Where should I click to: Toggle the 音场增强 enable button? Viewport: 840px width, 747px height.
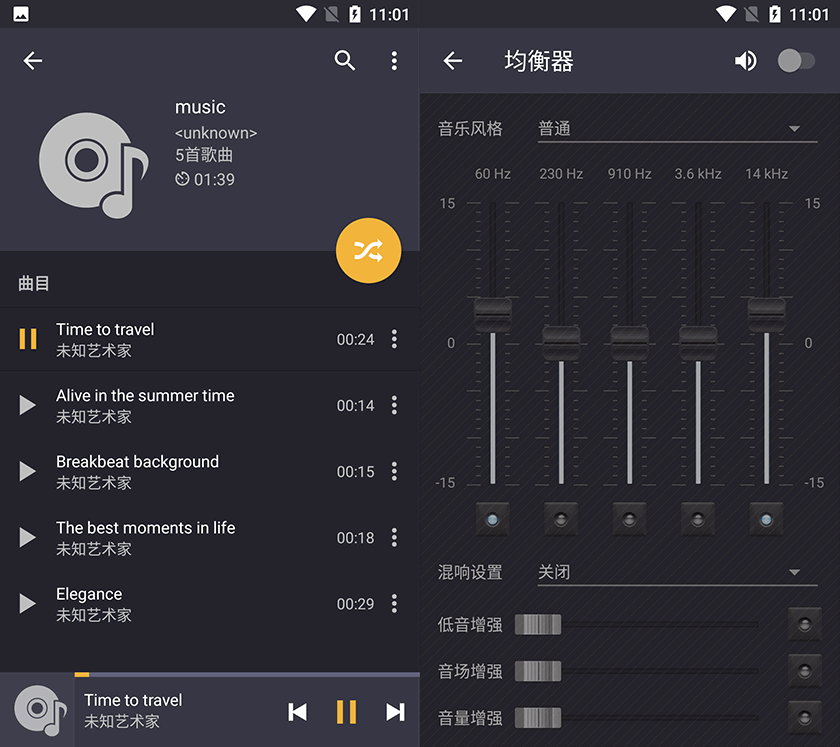[x=804, y=671]
